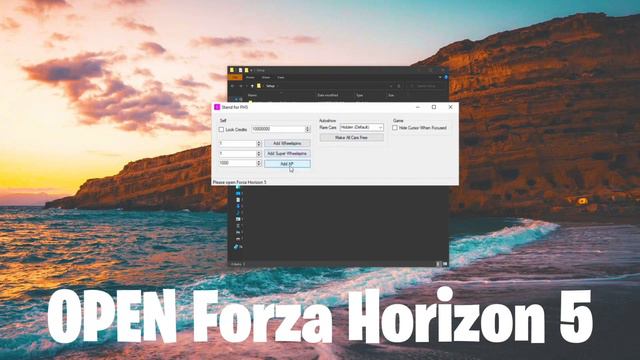Enable Hide Cursor When Focused checkbox
The image size is (640, 360).
[x=395, y=128]
